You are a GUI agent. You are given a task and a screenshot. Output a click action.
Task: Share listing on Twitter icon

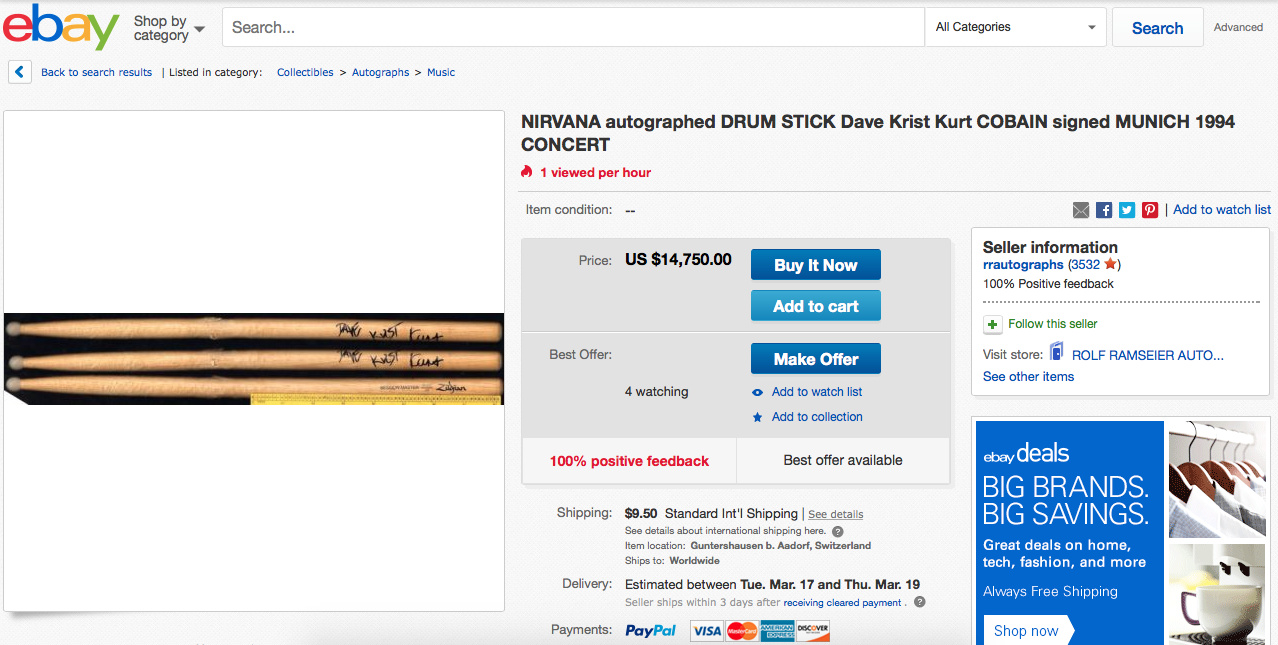pyautogui.click(x=1127, y=210)
